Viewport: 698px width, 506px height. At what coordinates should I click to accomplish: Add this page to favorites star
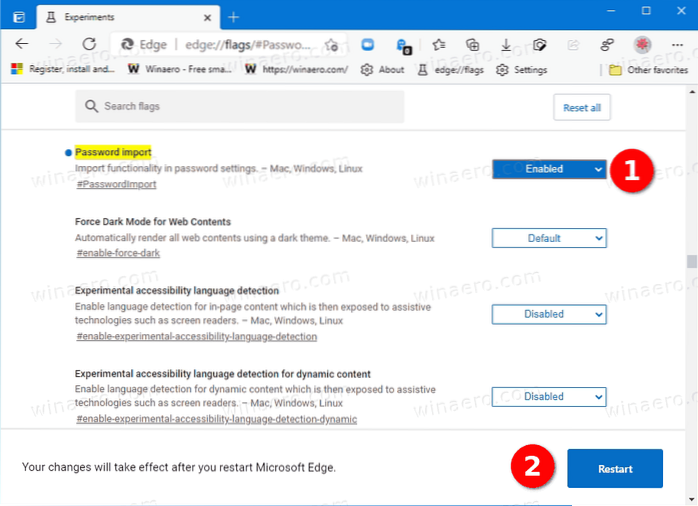pyautogui.click(x=330, y=44)
